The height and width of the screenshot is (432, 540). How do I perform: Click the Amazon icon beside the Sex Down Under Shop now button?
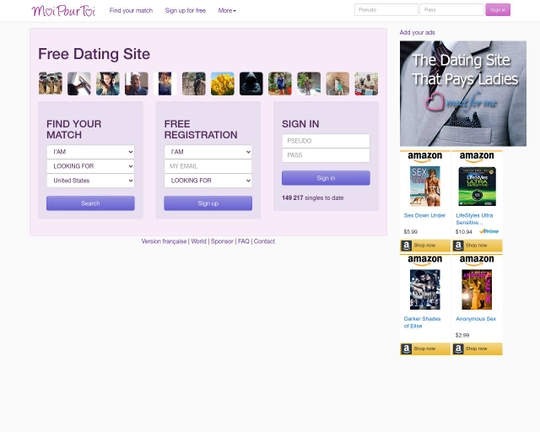pos(406,245)
